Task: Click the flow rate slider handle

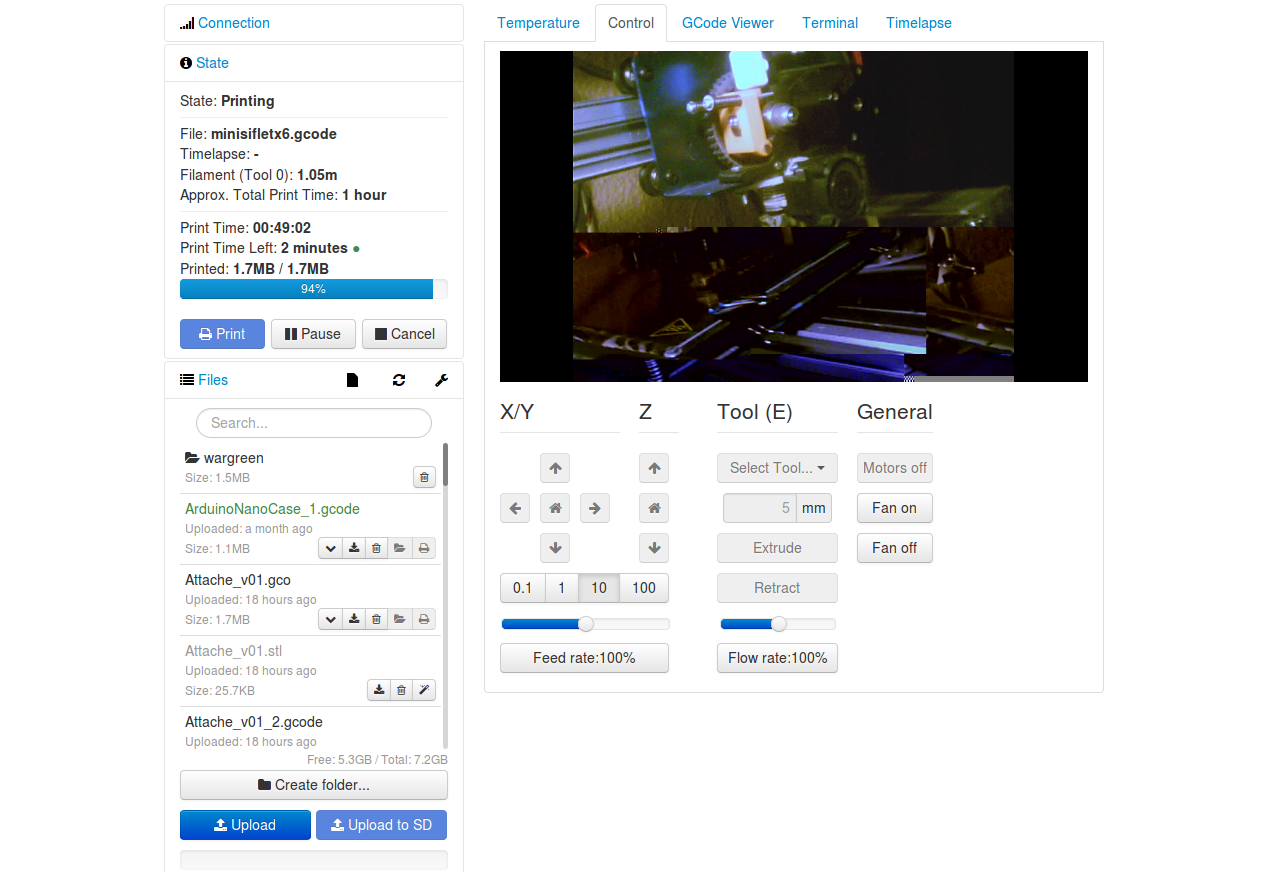Action: pyautogui.click(x=778, y=624)
